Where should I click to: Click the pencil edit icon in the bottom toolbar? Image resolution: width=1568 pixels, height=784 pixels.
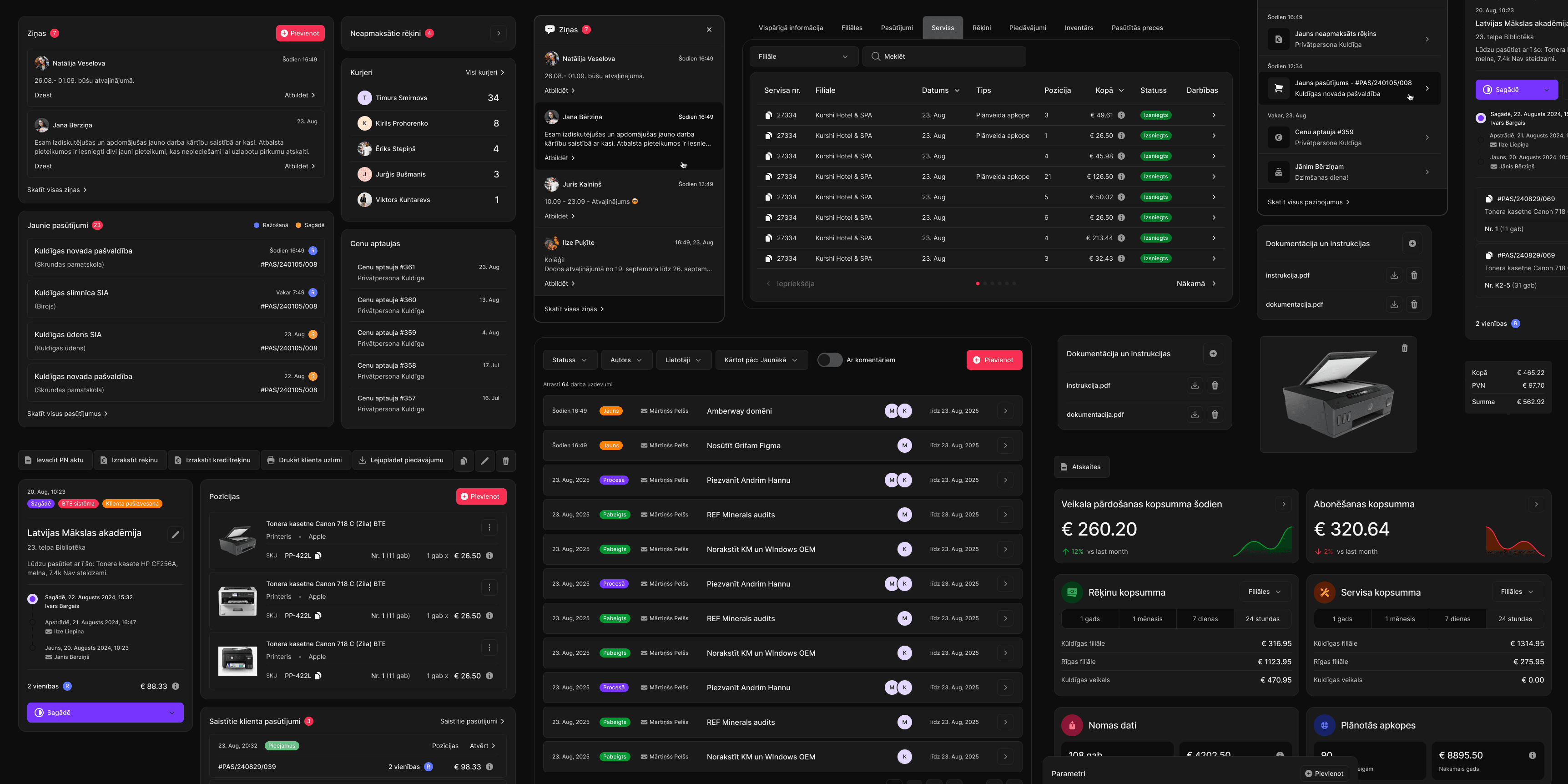pyautogui.click(x=484, y=461)
